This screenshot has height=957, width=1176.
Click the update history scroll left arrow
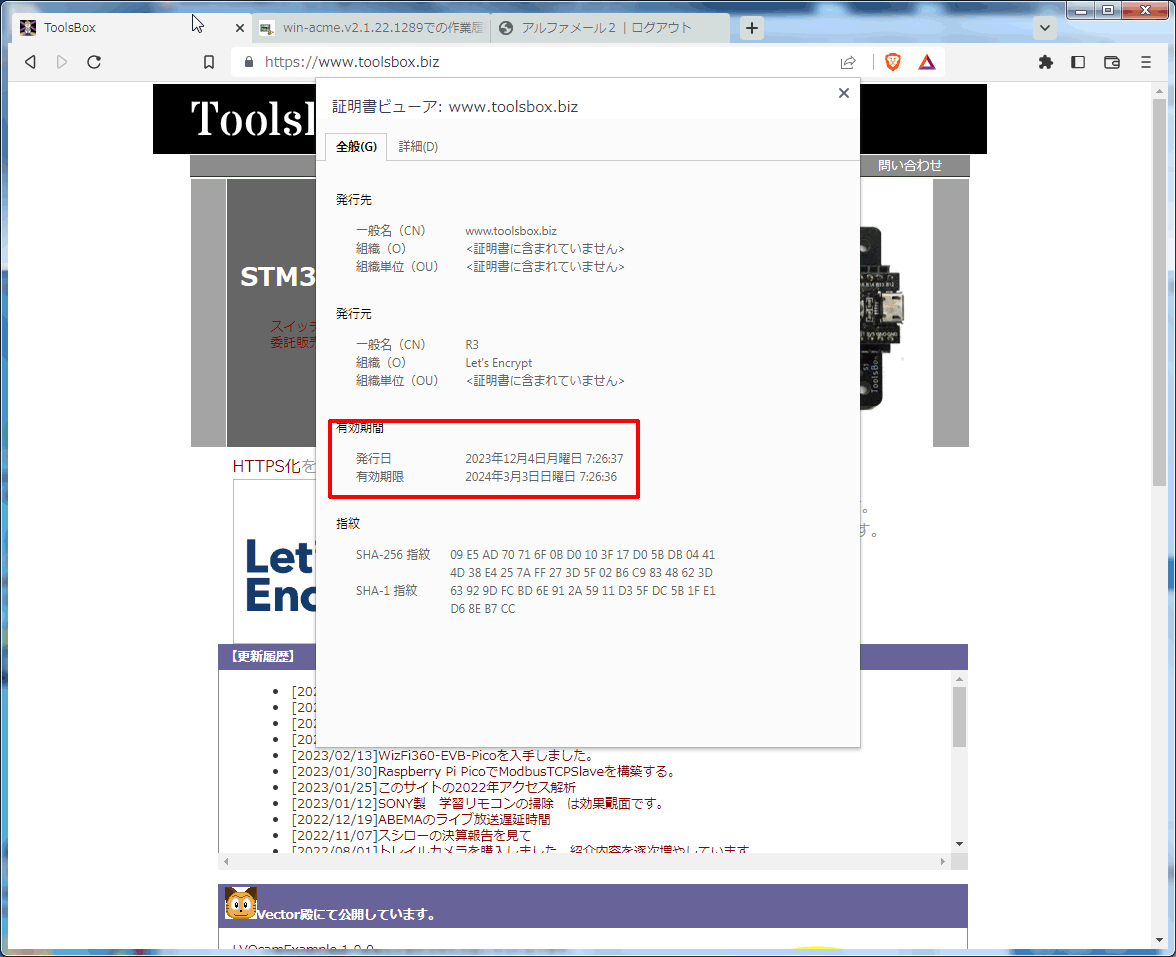tap(226, 861)
